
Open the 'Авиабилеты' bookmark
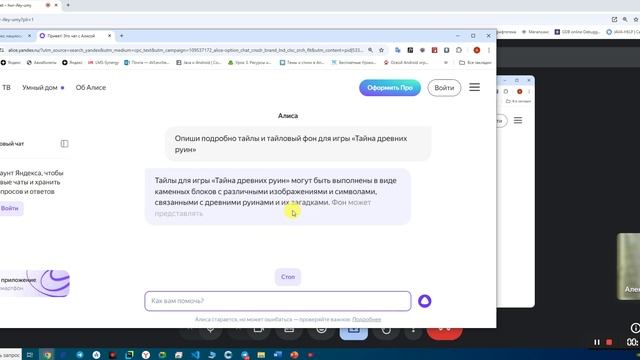point(42,62)
